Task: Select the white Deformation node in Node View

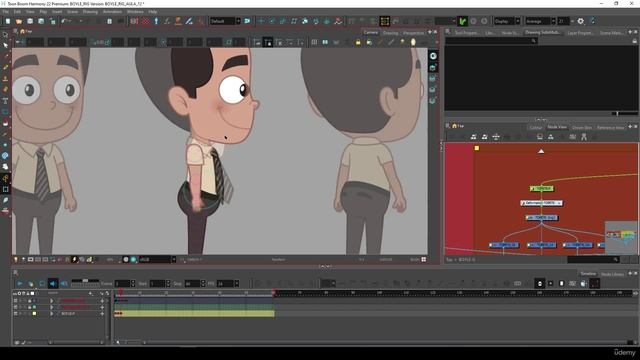Action: tap(542, 203)
